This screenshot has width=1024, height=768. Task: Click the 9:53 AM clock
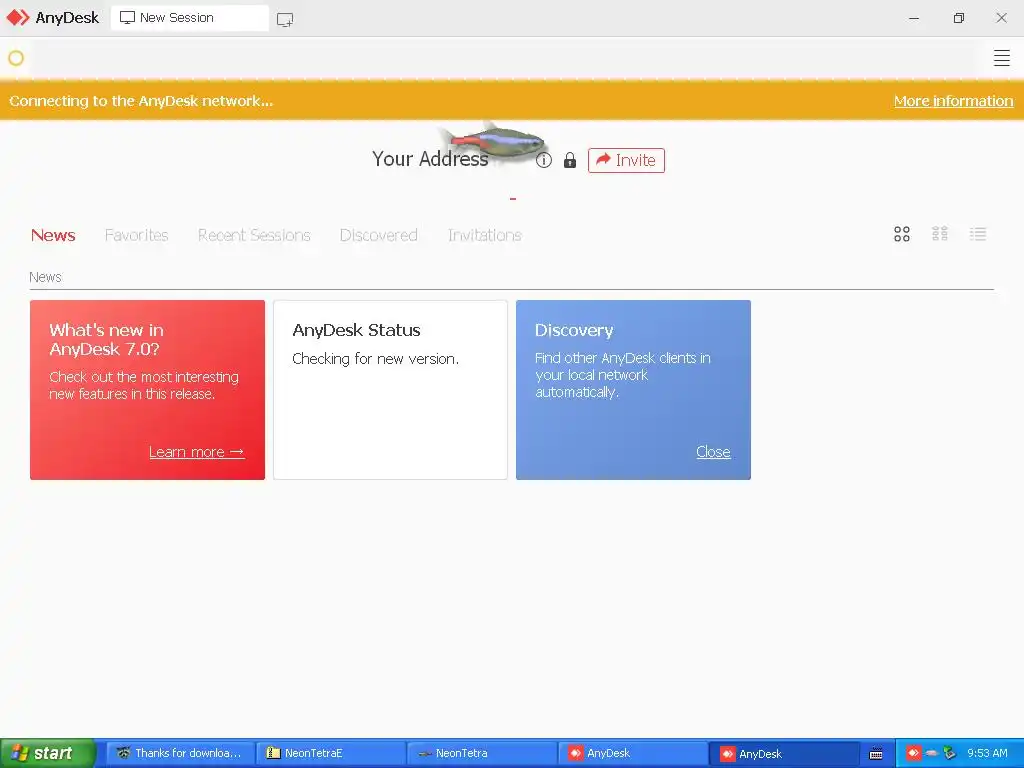[987, 753]
